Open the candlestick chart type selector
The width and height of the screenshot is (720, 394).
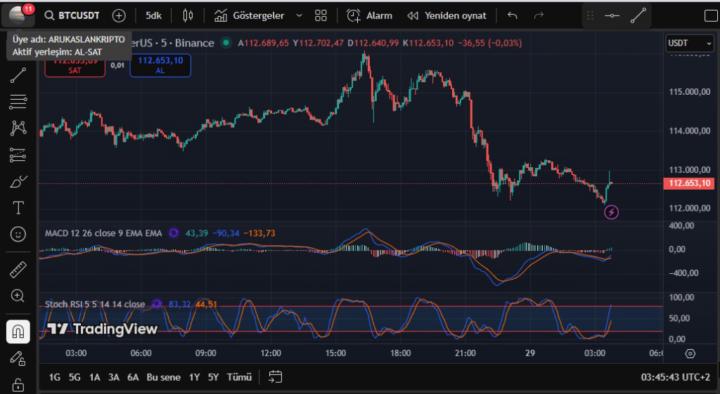point(187,16)
